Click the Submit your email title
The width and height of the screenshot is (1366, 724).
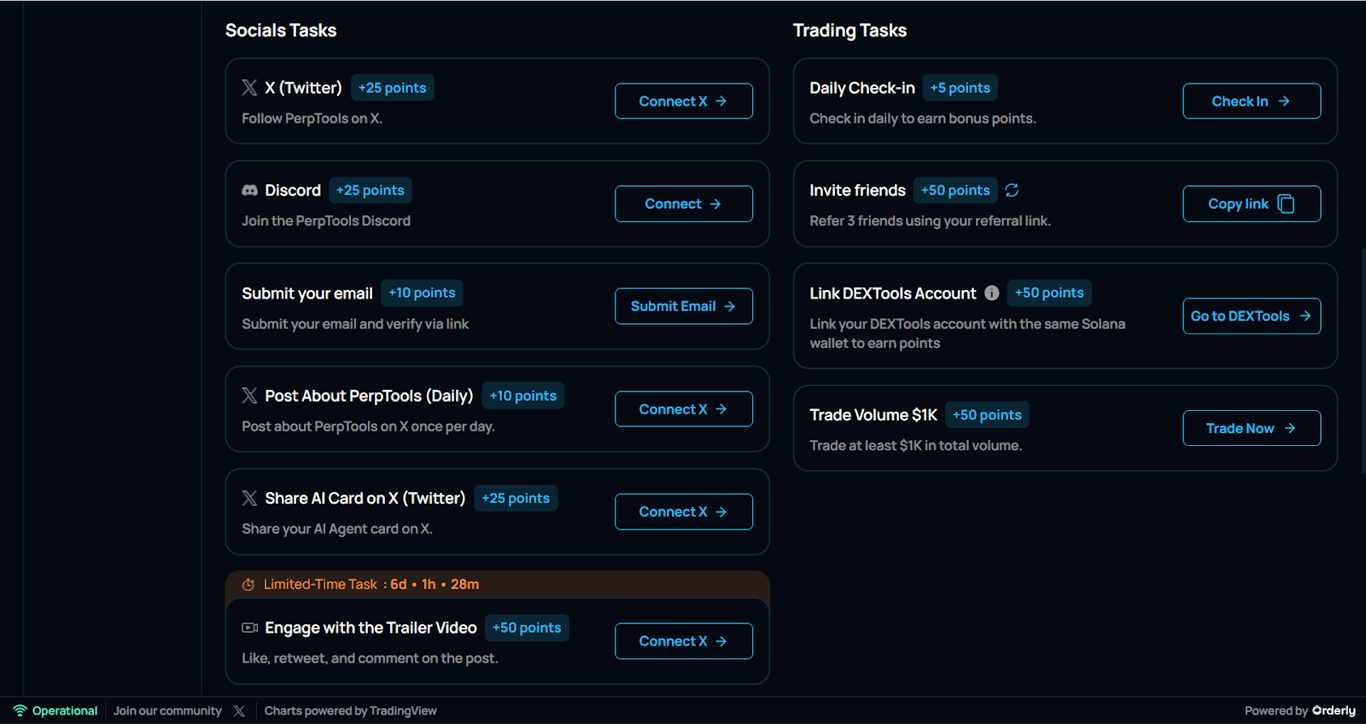coord(307,293)
